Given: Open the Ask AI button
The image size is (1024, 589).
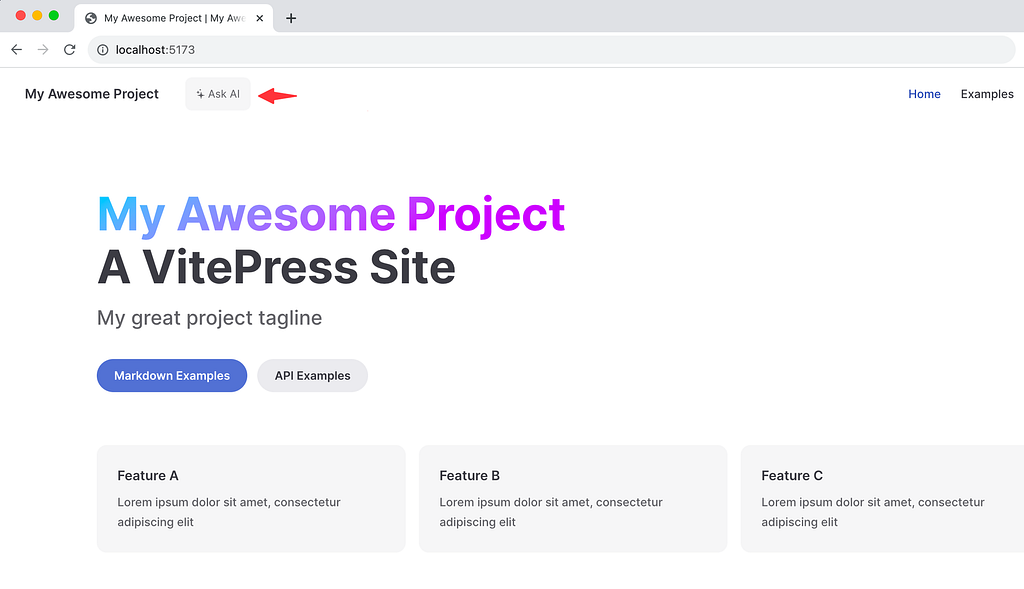Looking at the screenshot, I should (x=217, y=94).
